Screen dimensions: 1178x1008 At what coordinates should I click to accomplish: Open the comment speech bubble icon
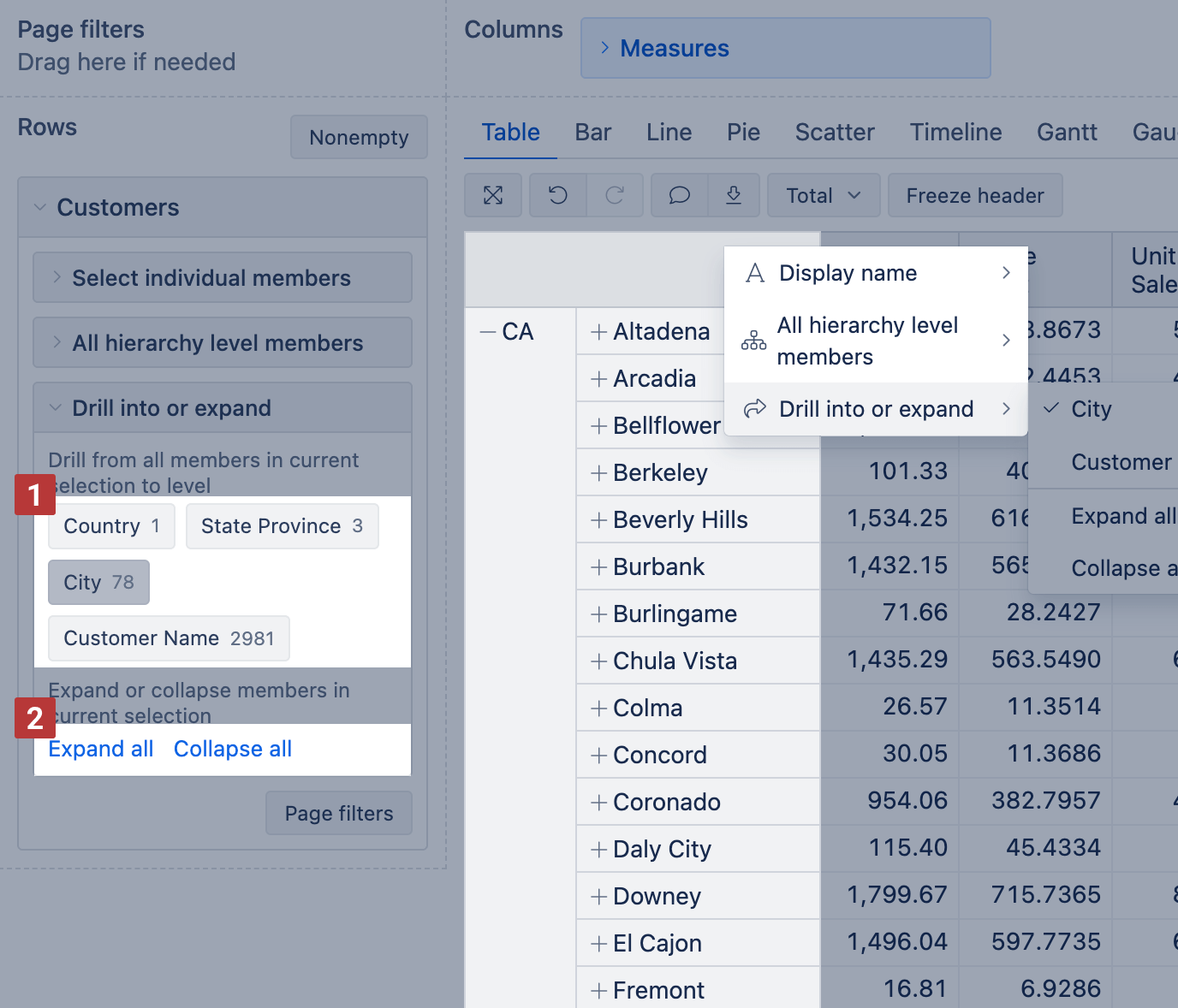tap(680, 195)
